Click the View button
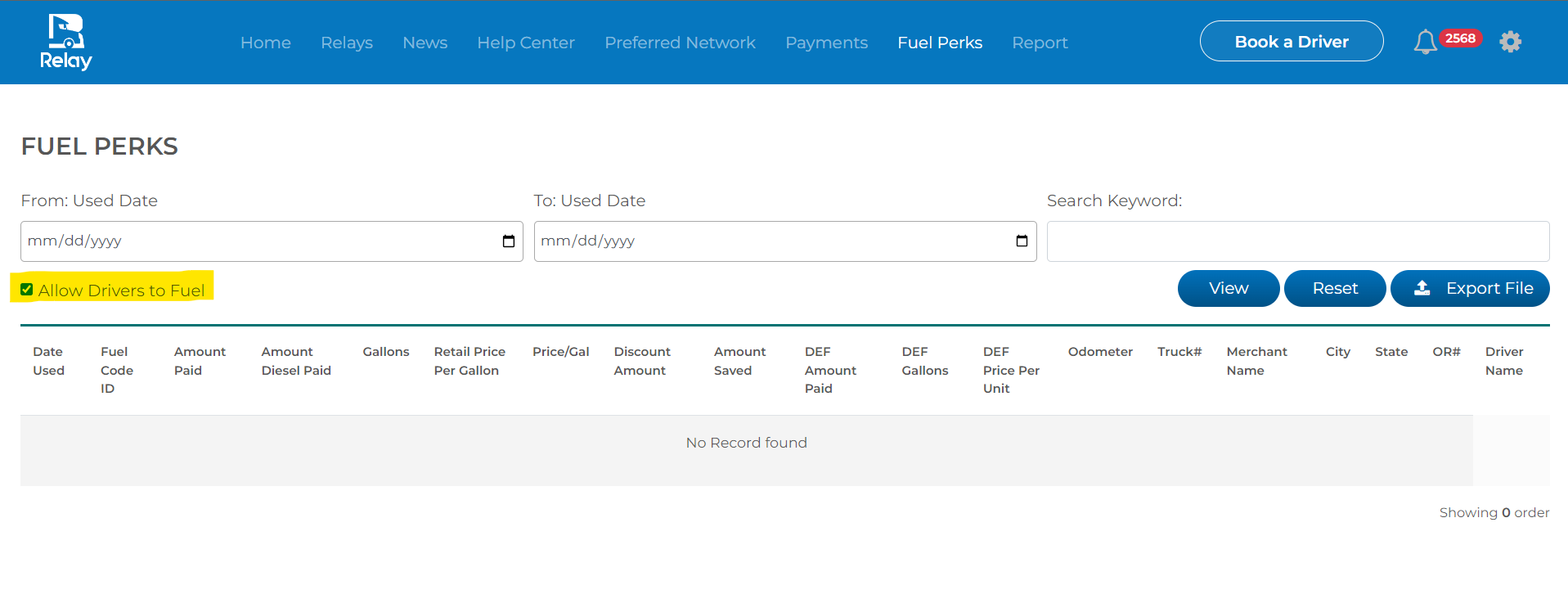Image resolution: width=1568 pixels, height=599 pixels. [x=1228, y=288]
